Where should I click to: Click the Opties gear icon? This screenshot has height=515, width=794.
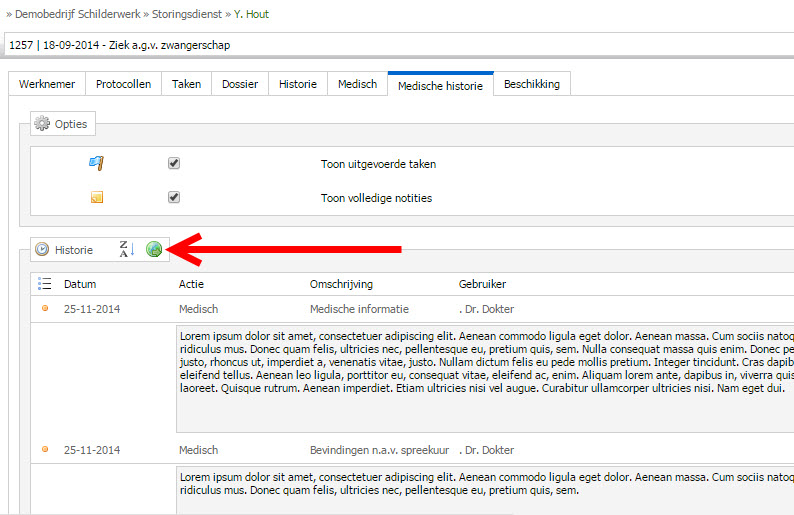tap(42, 124)
